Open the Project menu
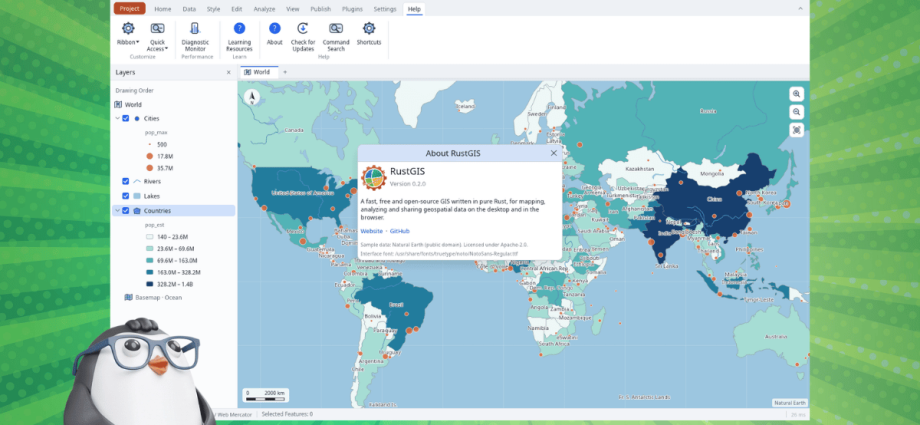The width and height of the screenshot is (920, 425). pyautogui.click(x=129, y=9)
